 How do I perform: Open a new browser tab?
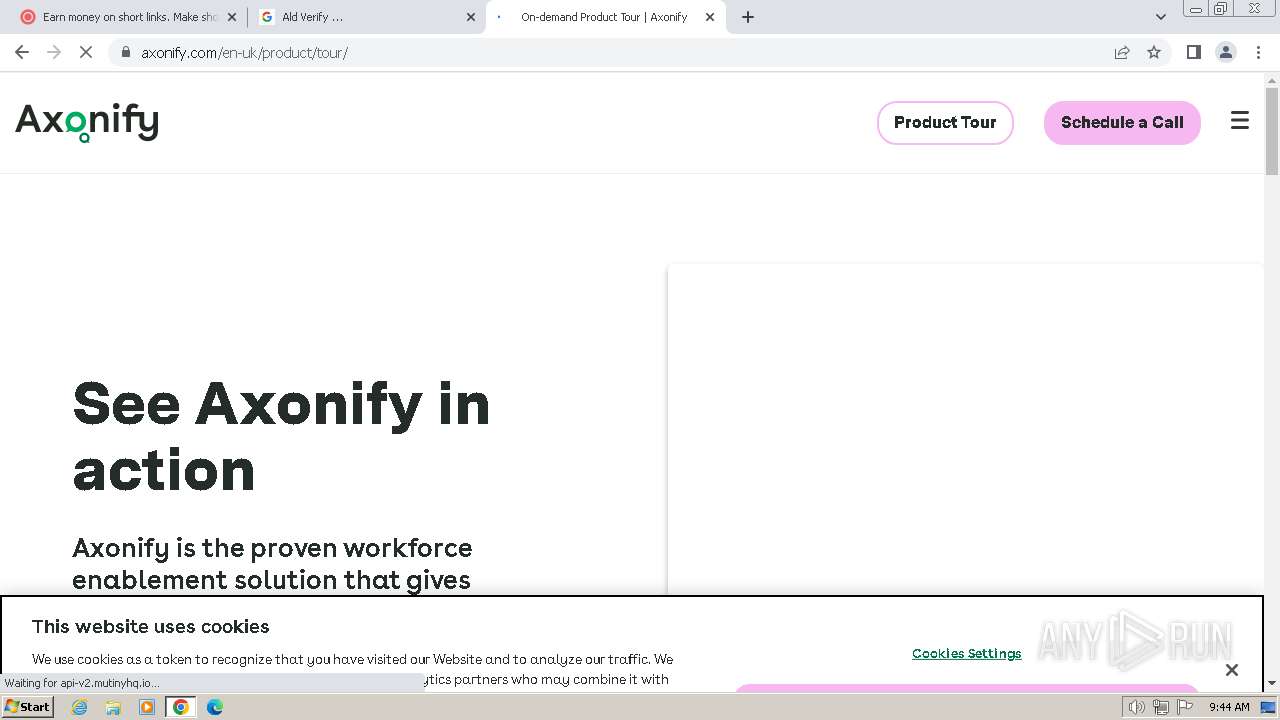(748, 17)
